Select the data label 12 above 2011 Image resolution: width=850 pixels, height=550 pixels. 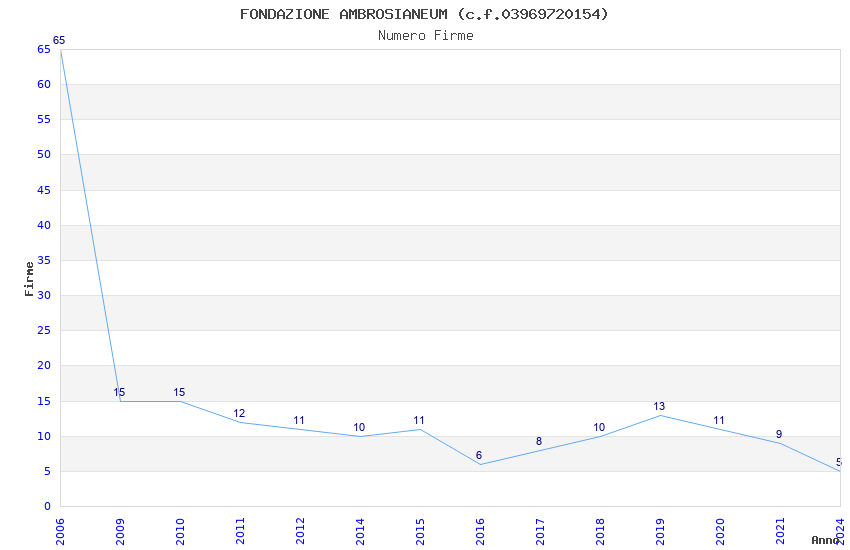point(239,413)
